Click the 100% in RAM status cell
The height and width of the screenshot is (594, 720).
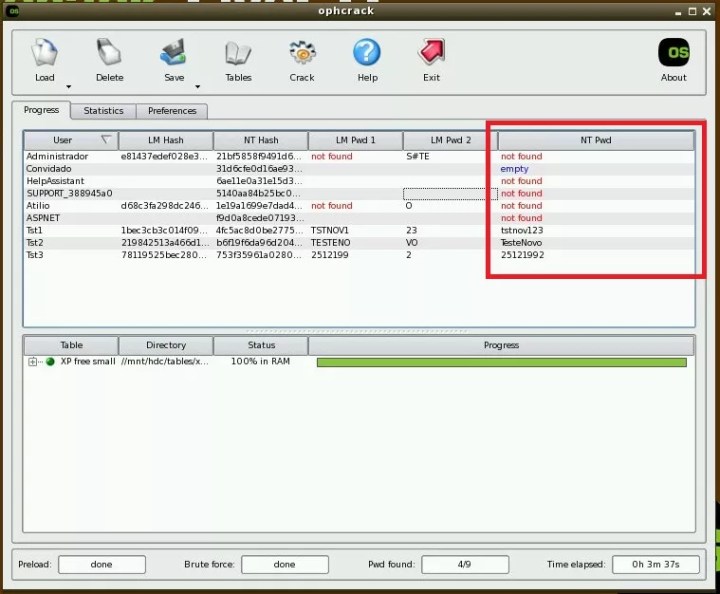(x=260, y=362)
